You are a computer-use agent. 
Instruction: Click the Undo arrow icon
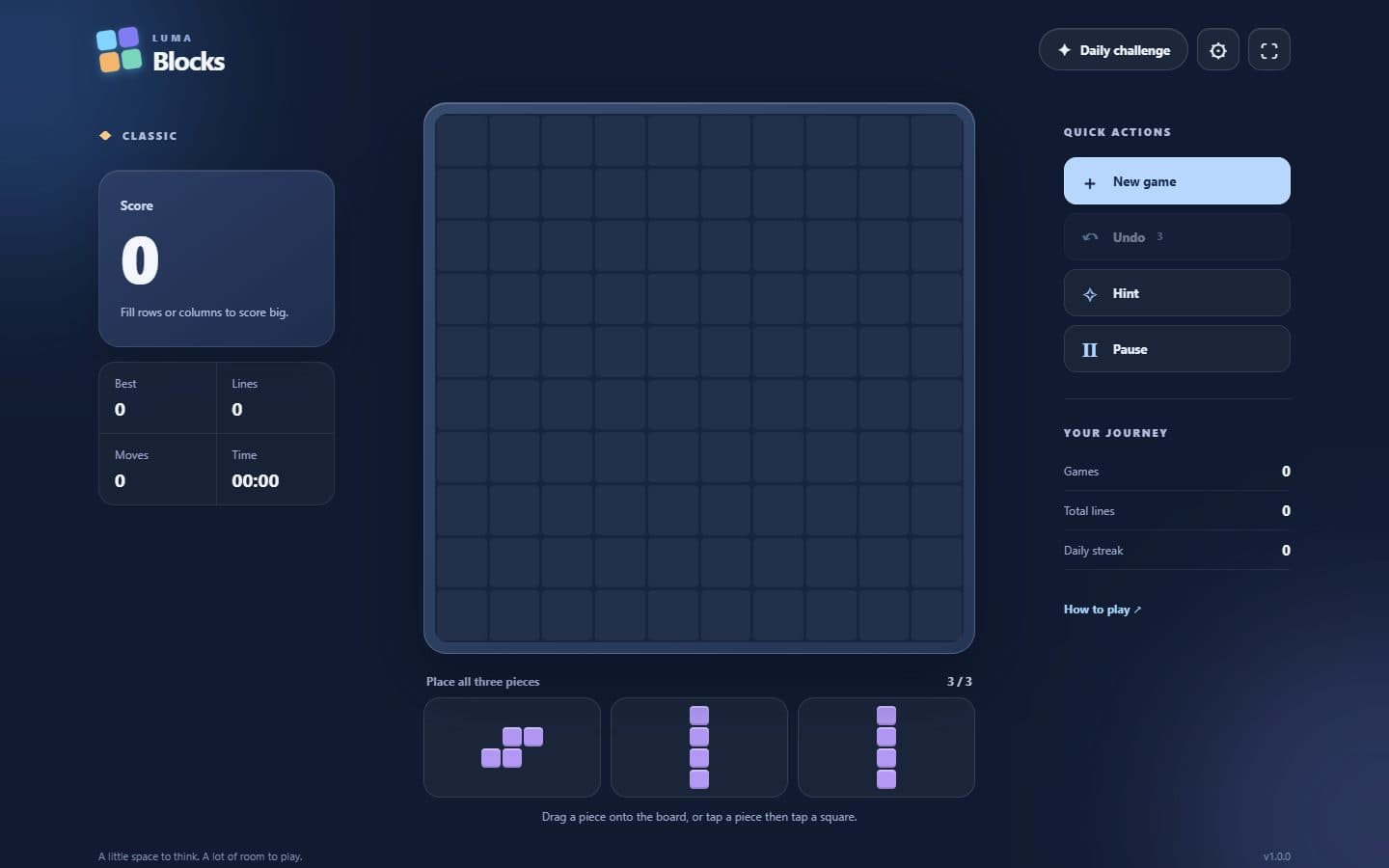pyautogui.click(x=1090, y=237)
